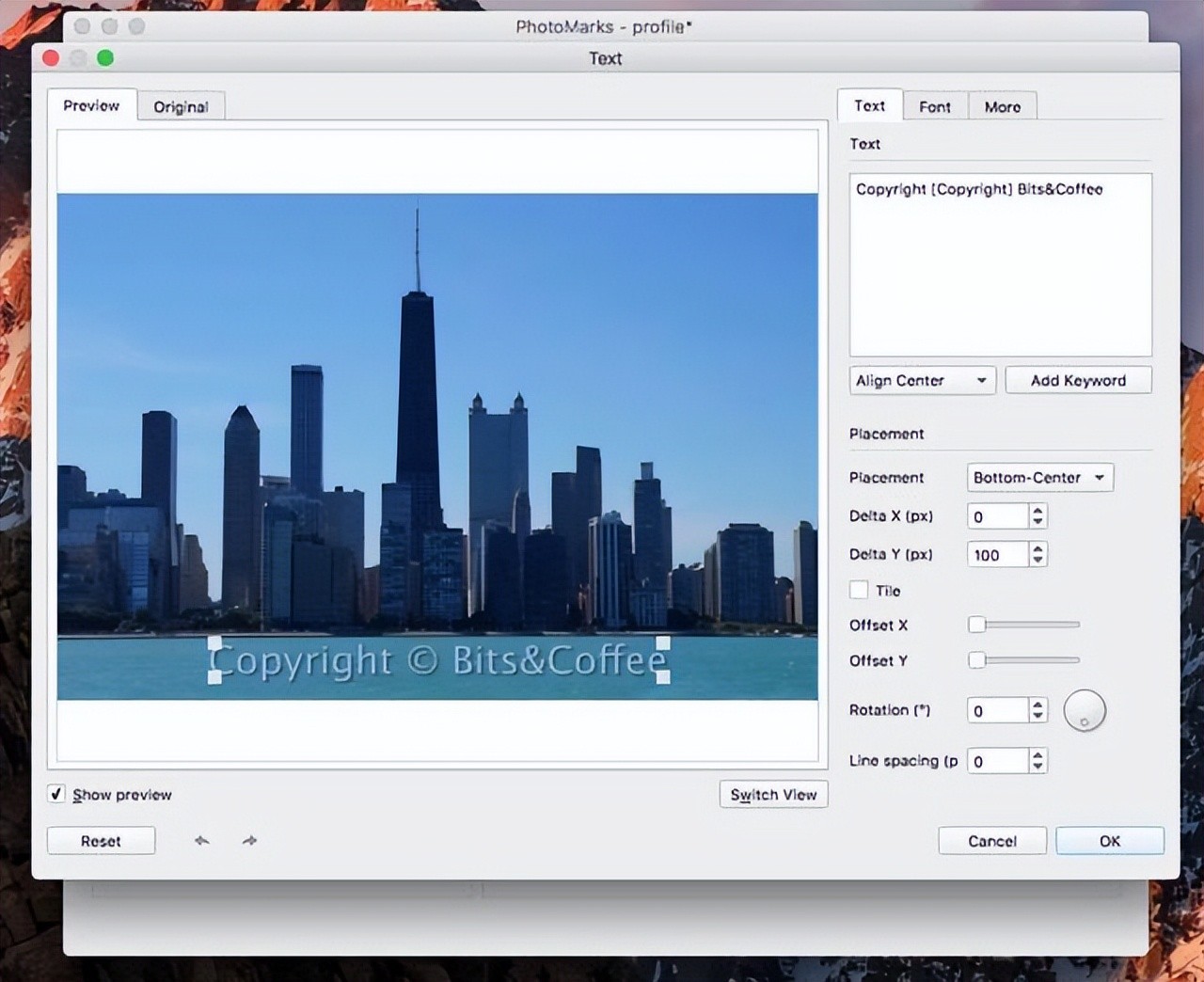
Task: Click the top-left watermark resize handle
Action: pos(214,643)
